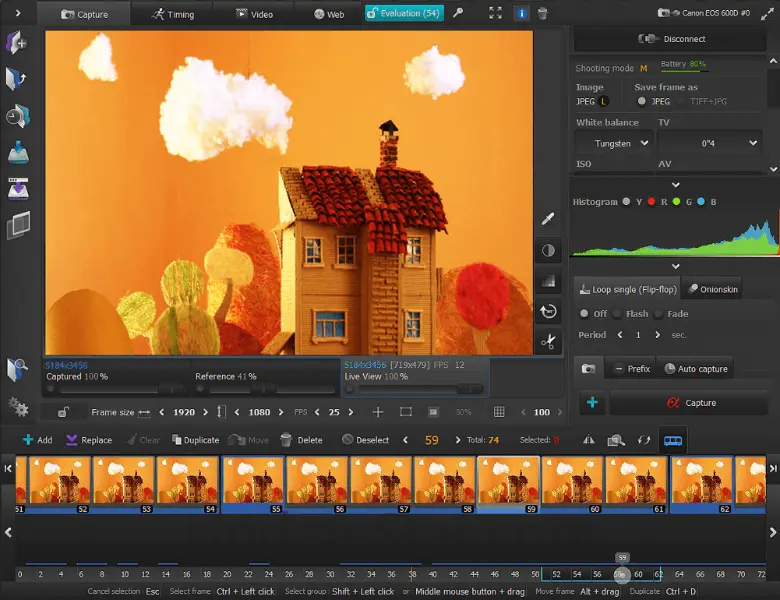Select the TIFF+JPG save format radio
This screenshot has height=600, width=780.
(681, 101)
